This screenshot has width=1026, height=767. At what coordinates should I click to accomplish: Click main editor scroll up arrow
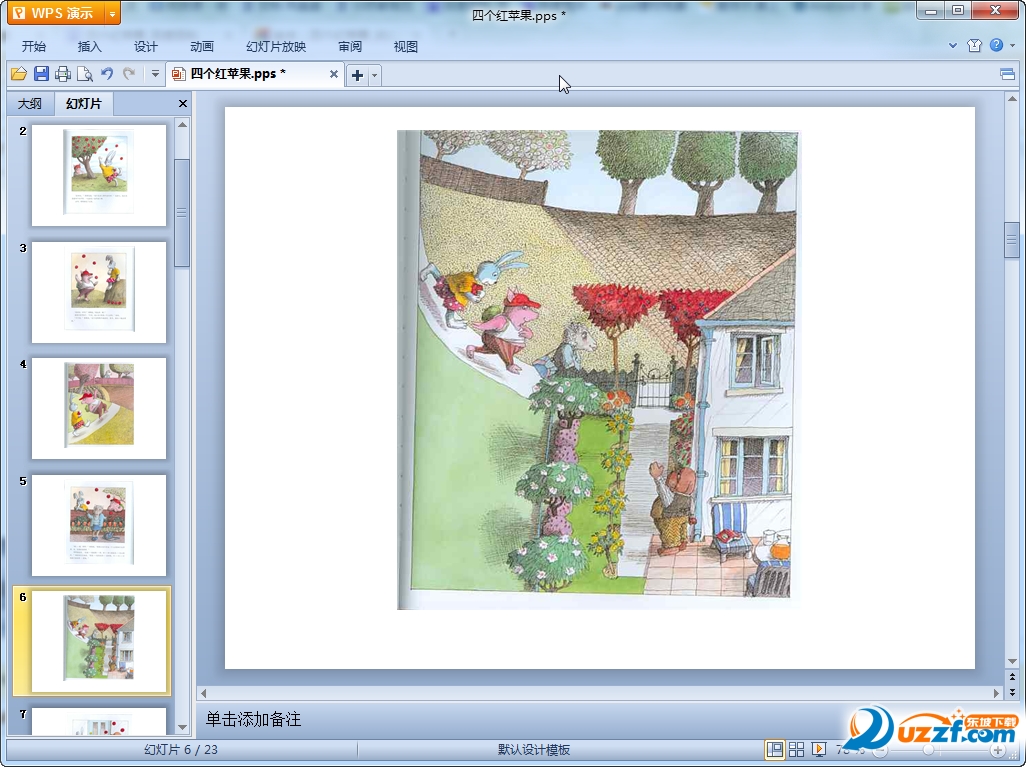pos(1012,99)
